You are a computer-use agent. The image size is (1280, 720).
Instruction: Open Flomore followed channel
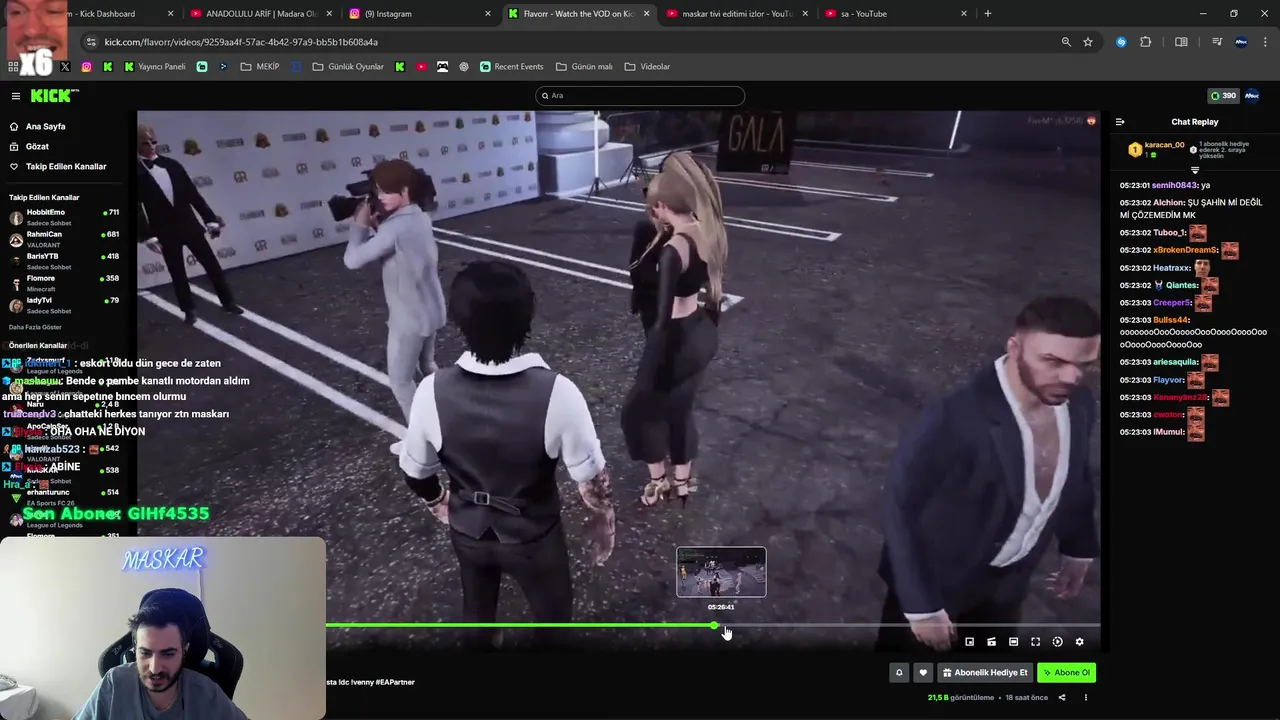tap(64, 283)
